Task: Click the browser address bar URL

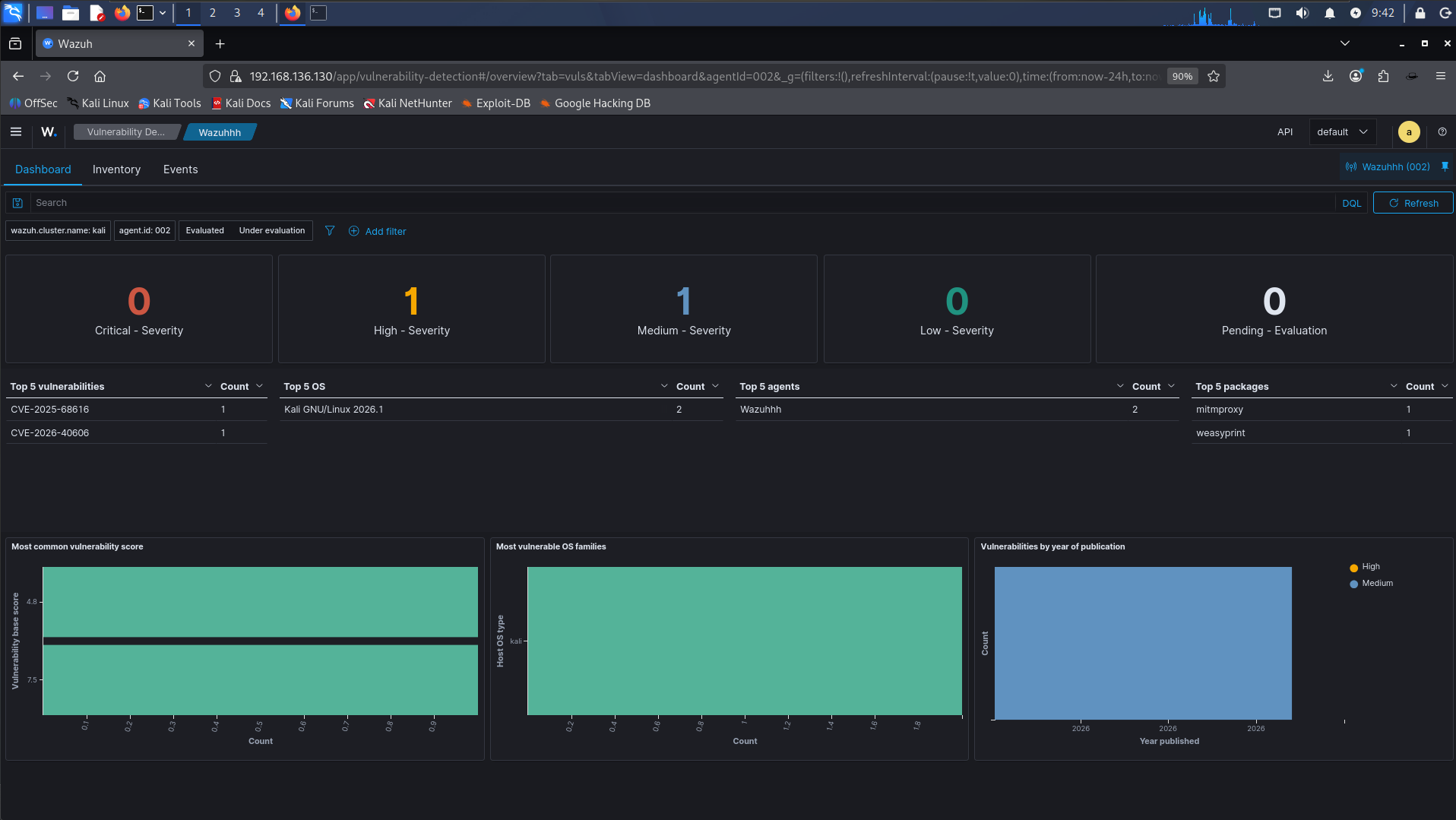Action: click(704, 76)
